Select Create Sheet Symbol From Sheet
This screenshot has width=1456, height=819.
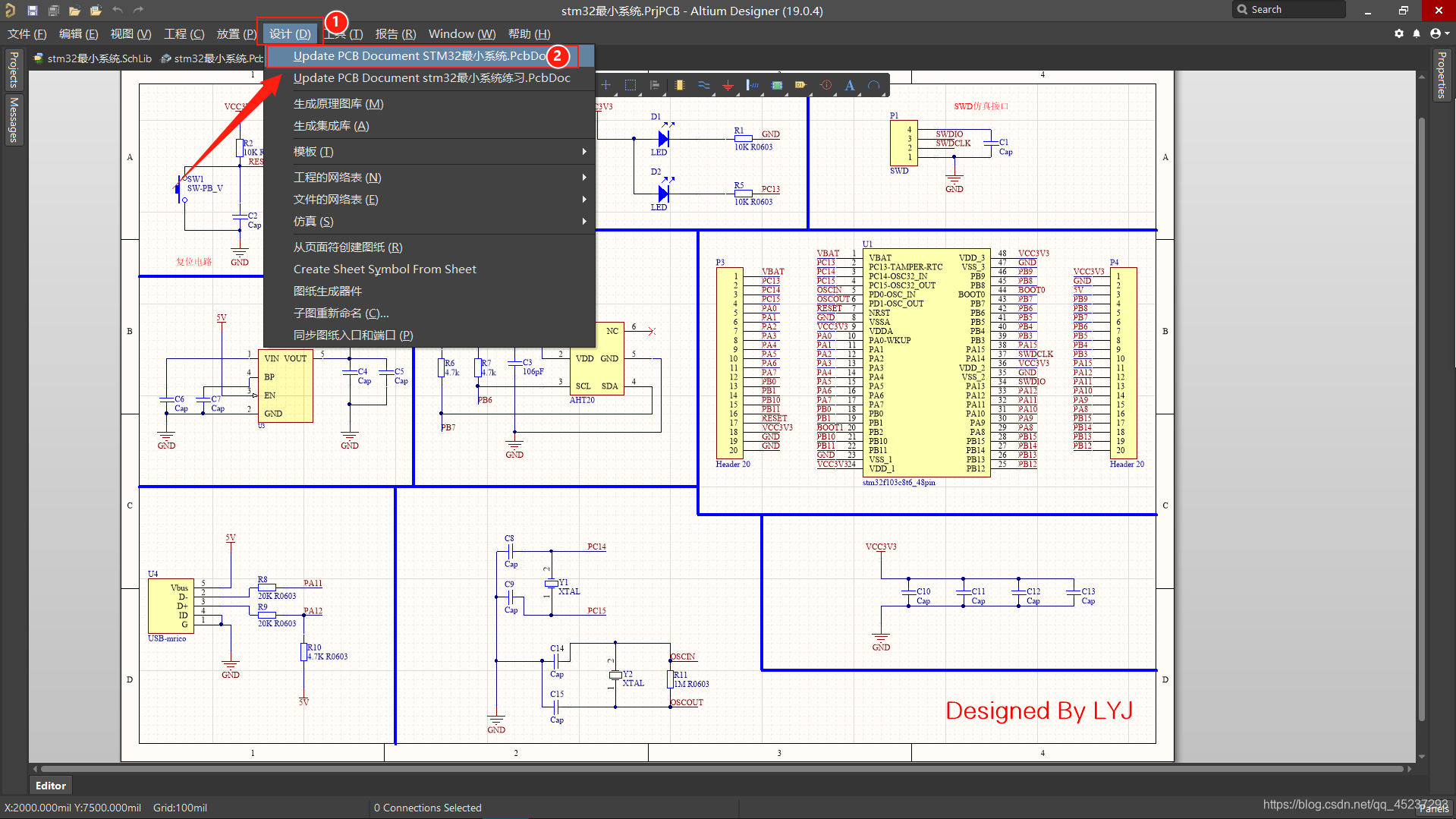[x=429, y=269]
